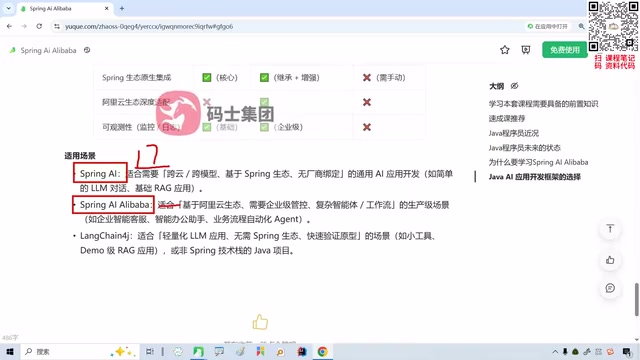Click the site info icon in address bar
The height and width of the screenshot is (360, 640).
57,26
